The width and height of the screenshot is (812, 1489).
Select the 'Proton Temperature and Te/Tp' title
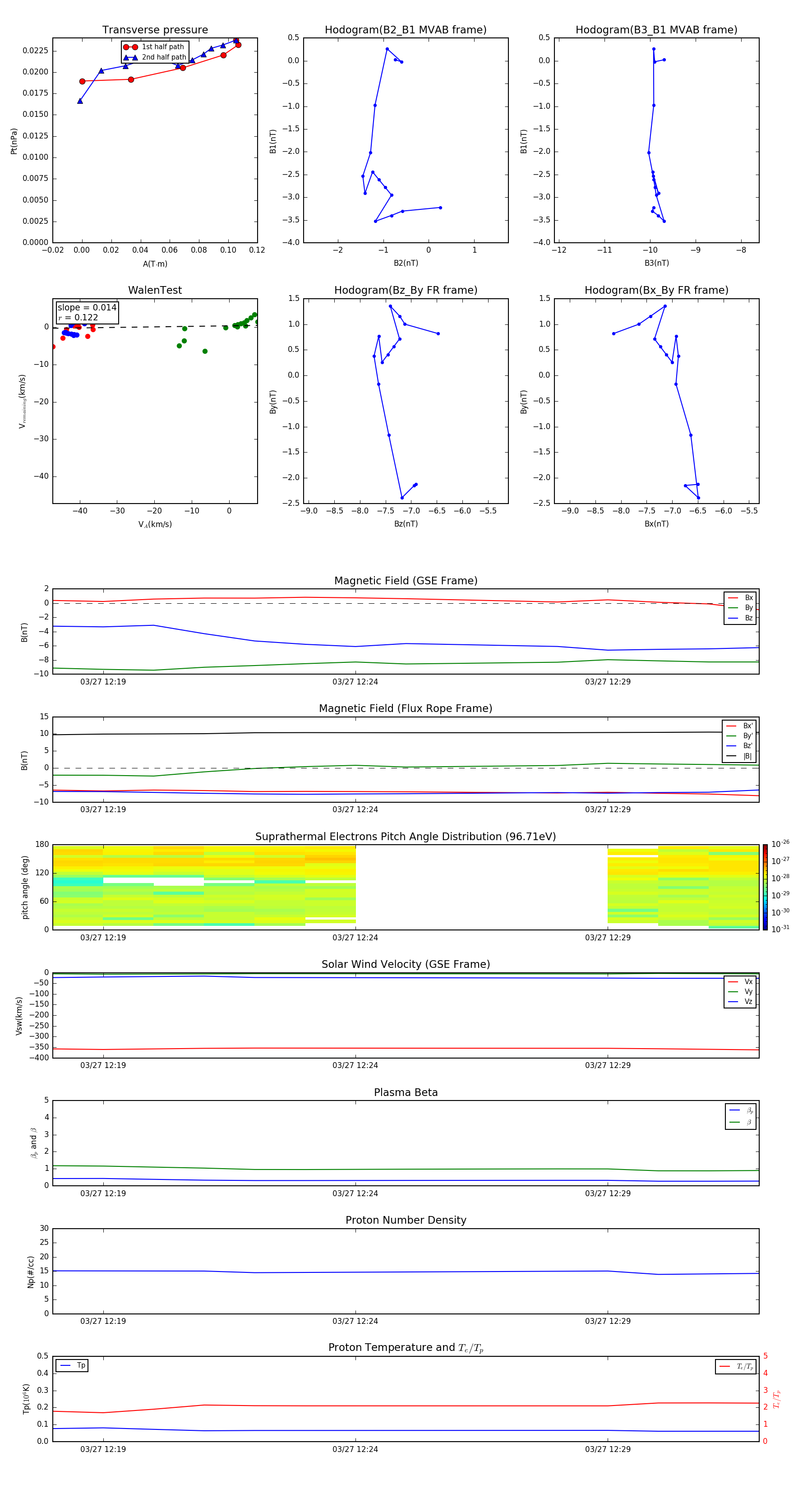tap(406, 1348)
